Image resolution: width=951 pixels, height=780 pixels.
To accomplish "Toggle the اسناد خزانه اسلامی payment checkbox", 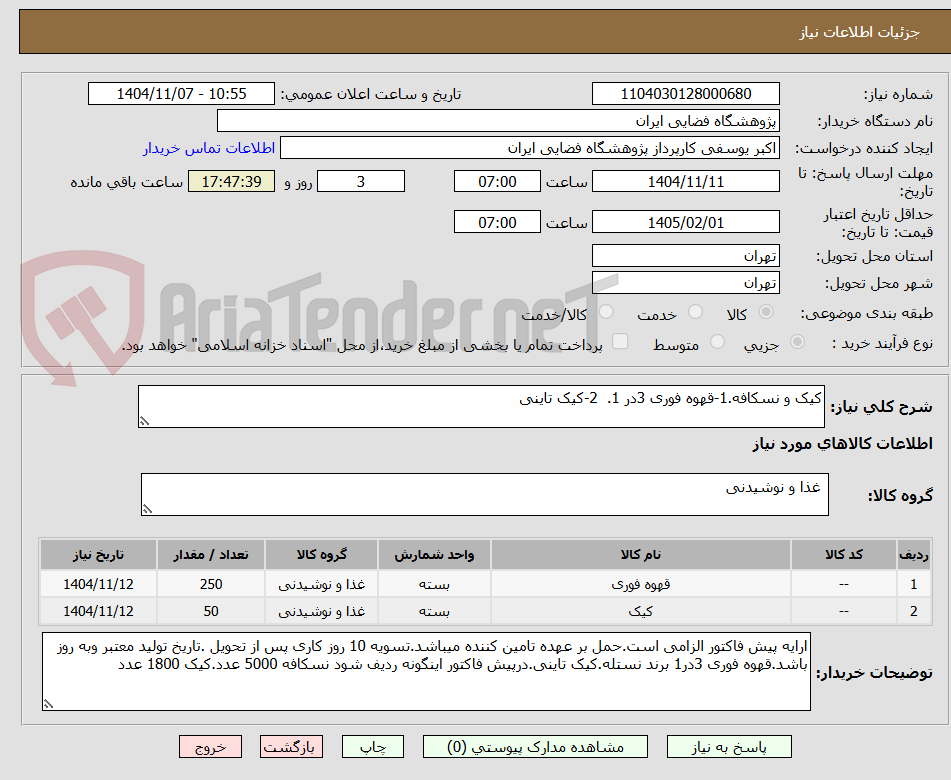I will [x=620, y=341].
